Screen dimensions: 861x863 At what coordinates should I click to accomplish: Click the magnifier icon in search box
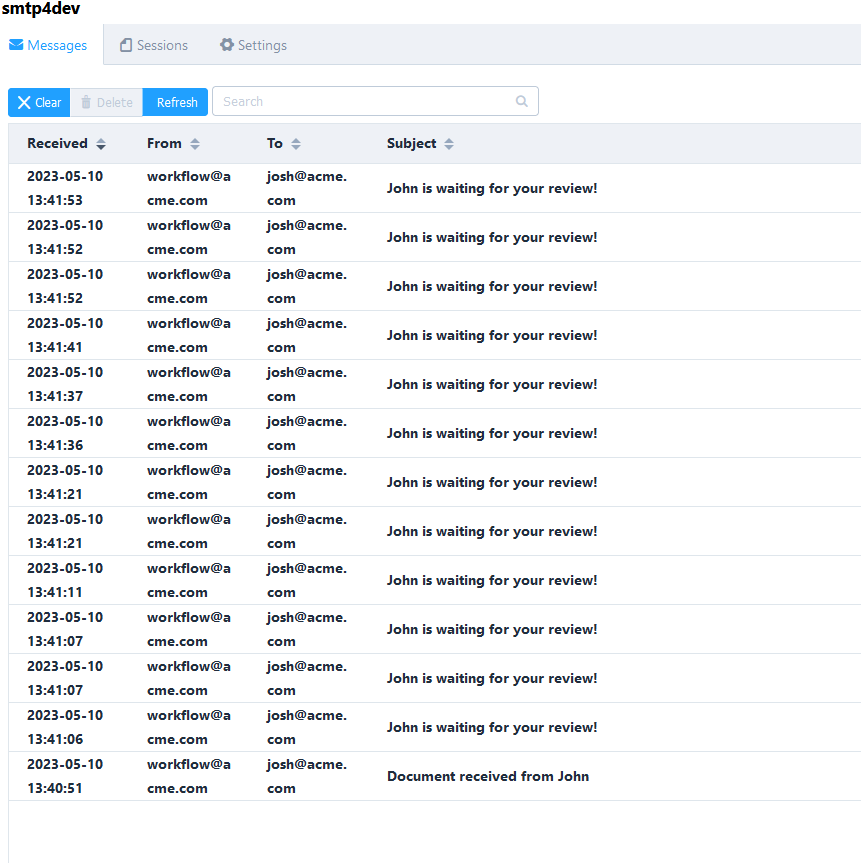coord(521,101)
